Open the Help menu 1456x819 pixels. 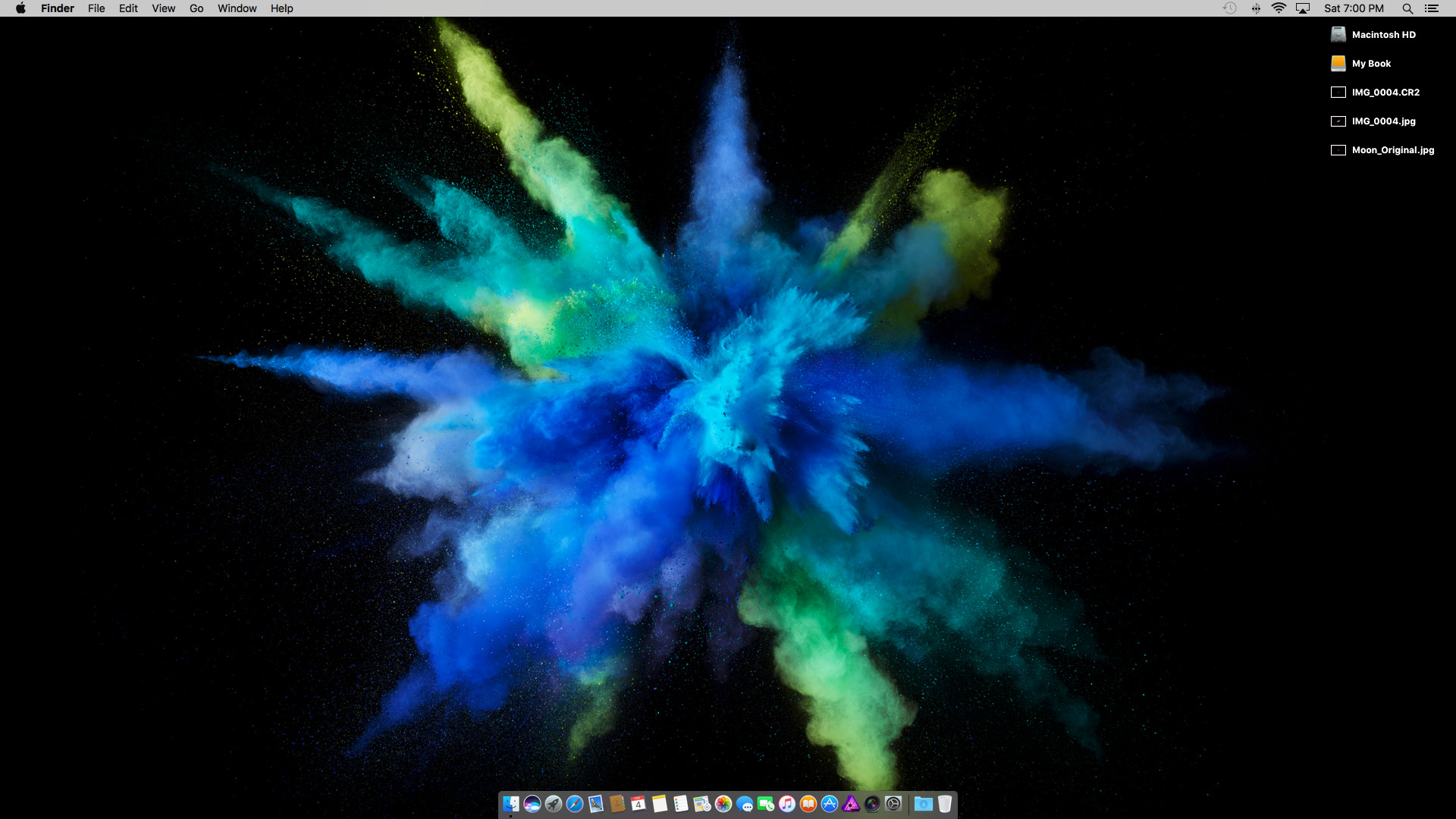point(281,8)
